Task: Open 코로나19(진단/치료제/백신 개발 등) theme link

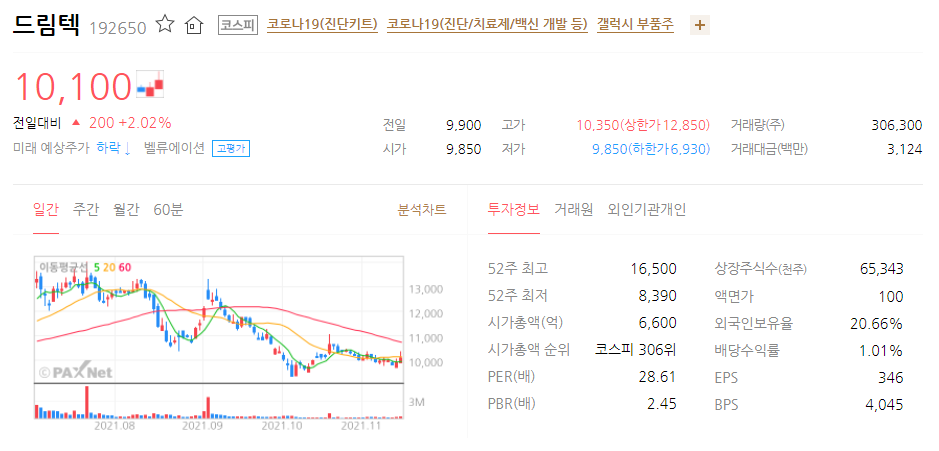Action: [487, 25]
